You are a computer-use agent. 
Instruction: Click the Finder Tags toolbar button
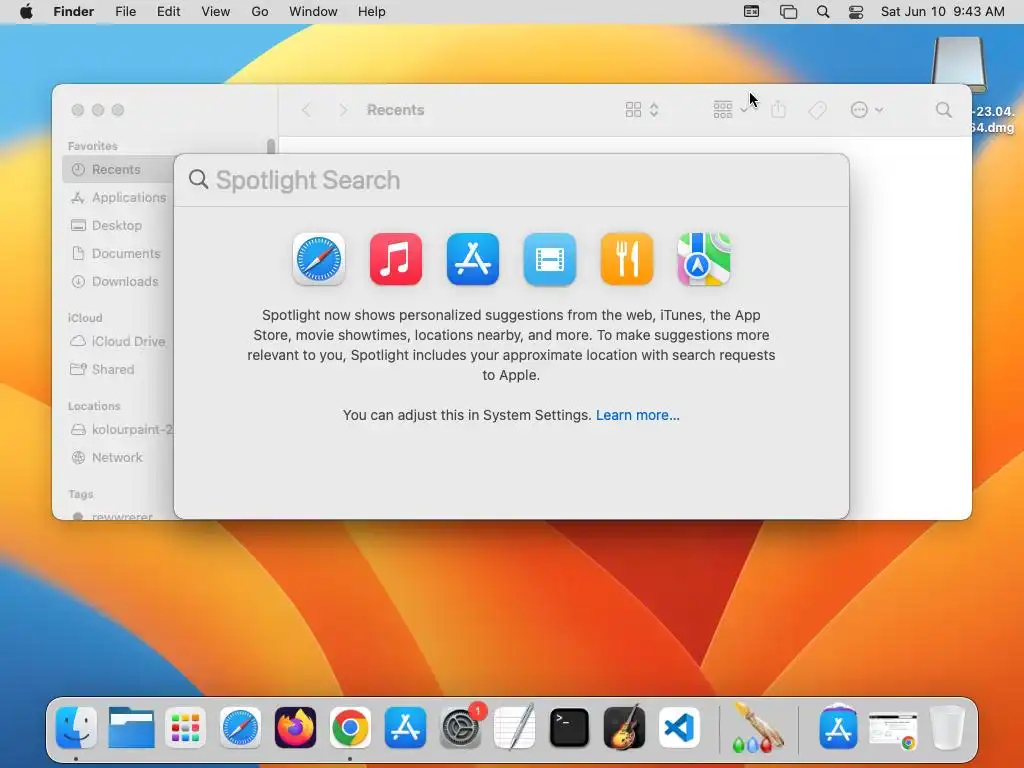[x=817, y=110]
